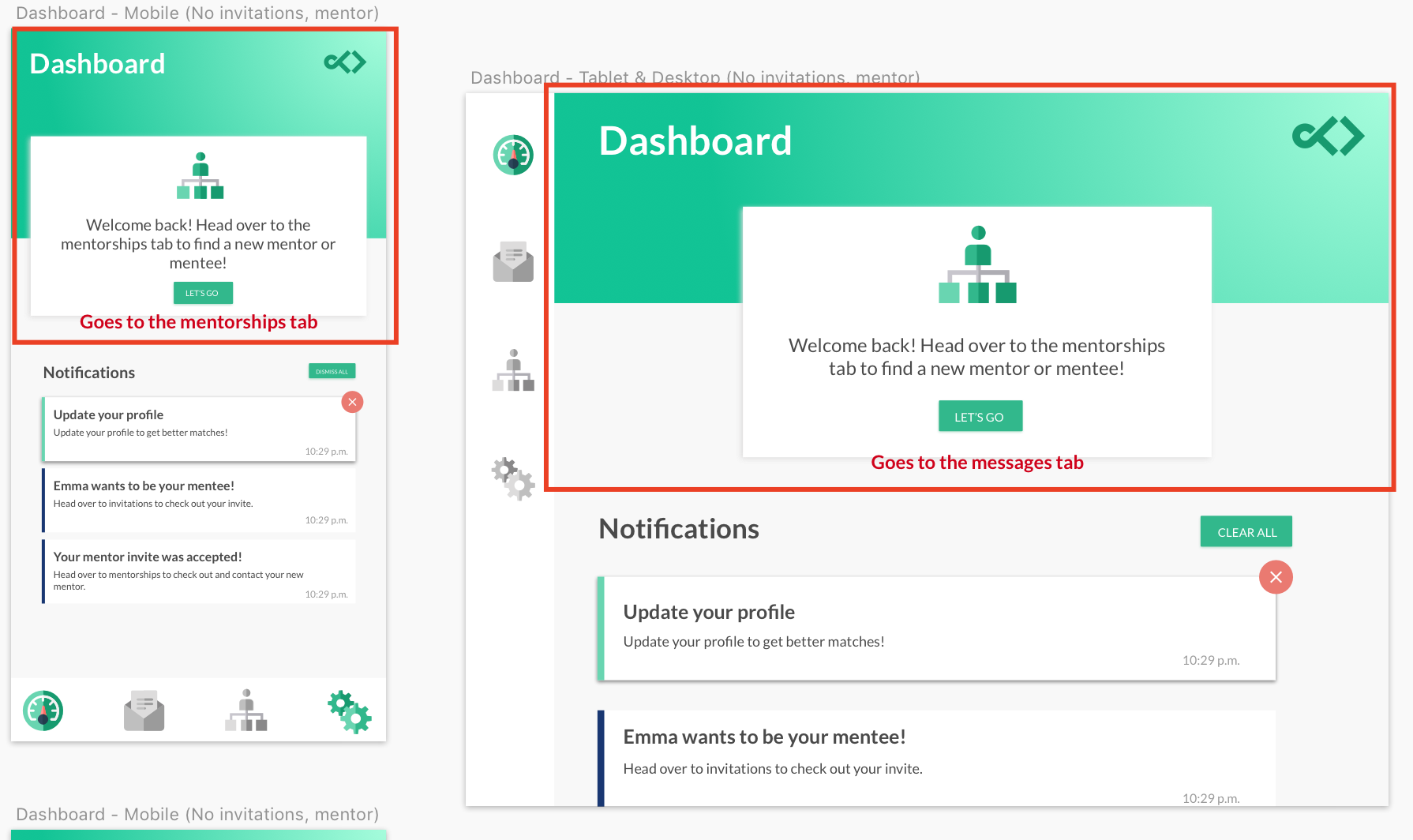1413x840 pixels.
Task: Click the app logo in the mobile Dashboard header
Action: coord(344,62)
